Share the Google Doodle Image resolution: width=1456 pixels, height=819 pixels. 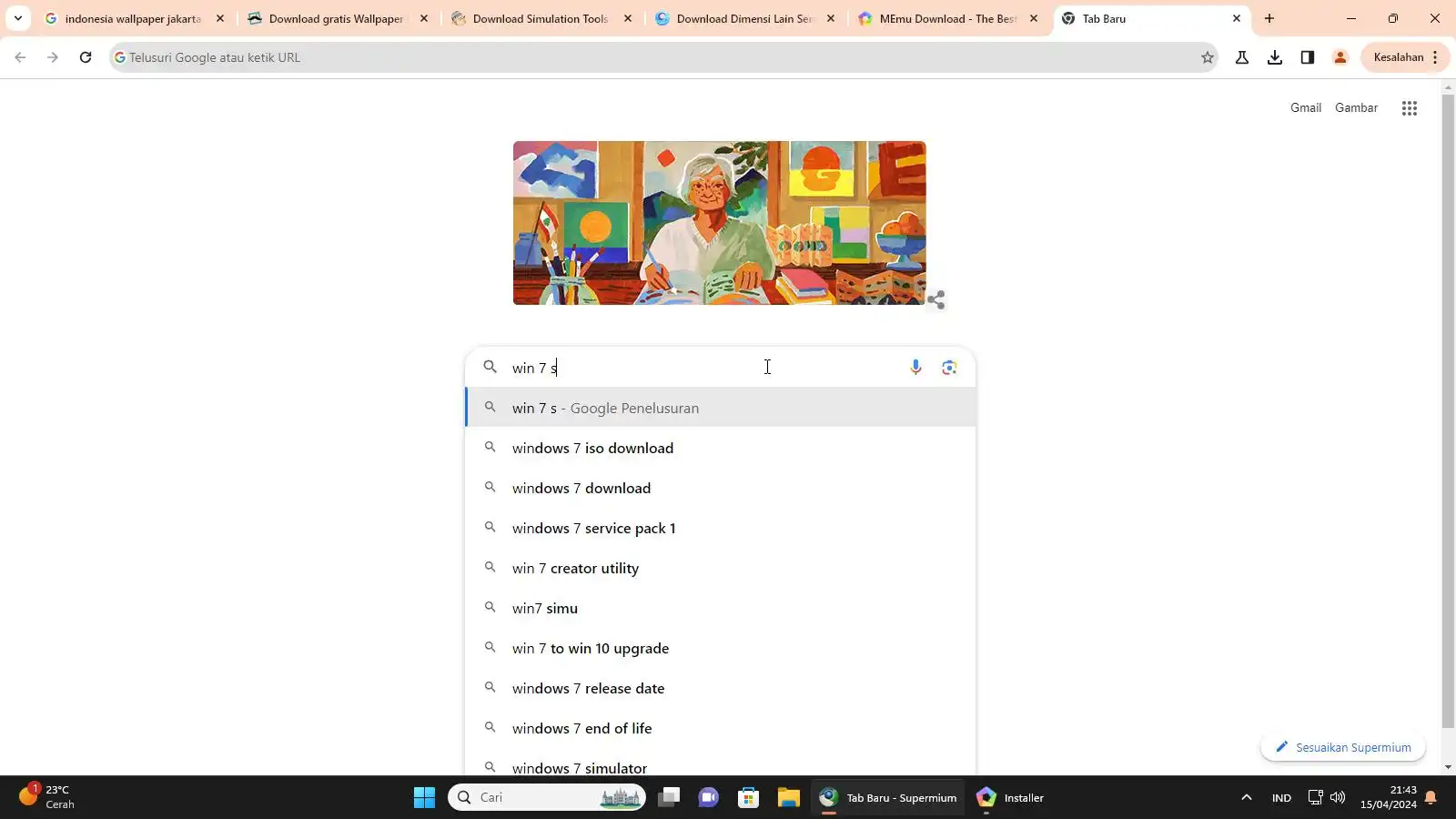pyautogui.click(x=936, y=299)
